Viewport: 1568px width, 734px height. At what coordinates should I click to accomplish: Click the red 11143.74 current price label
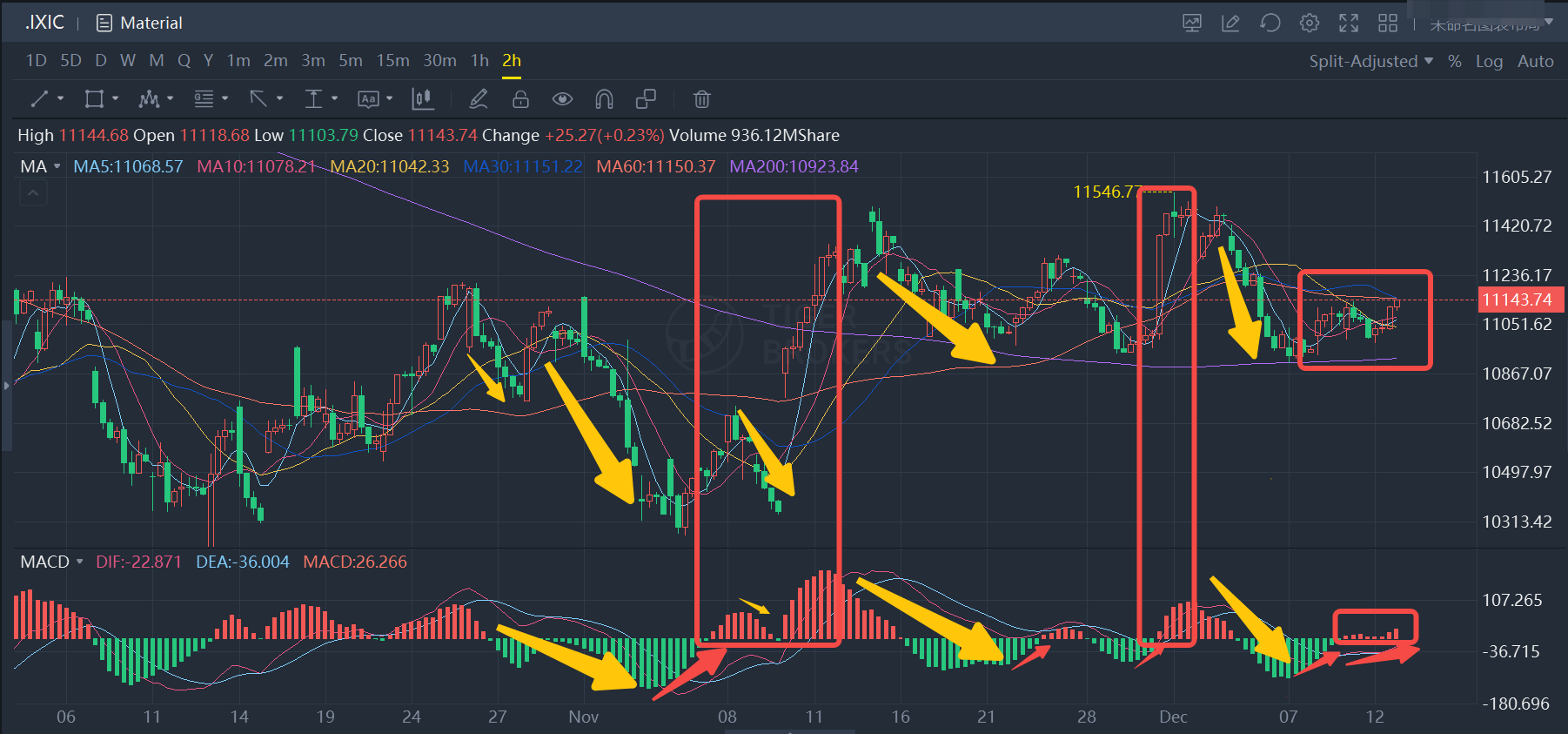pos(1517,300)
